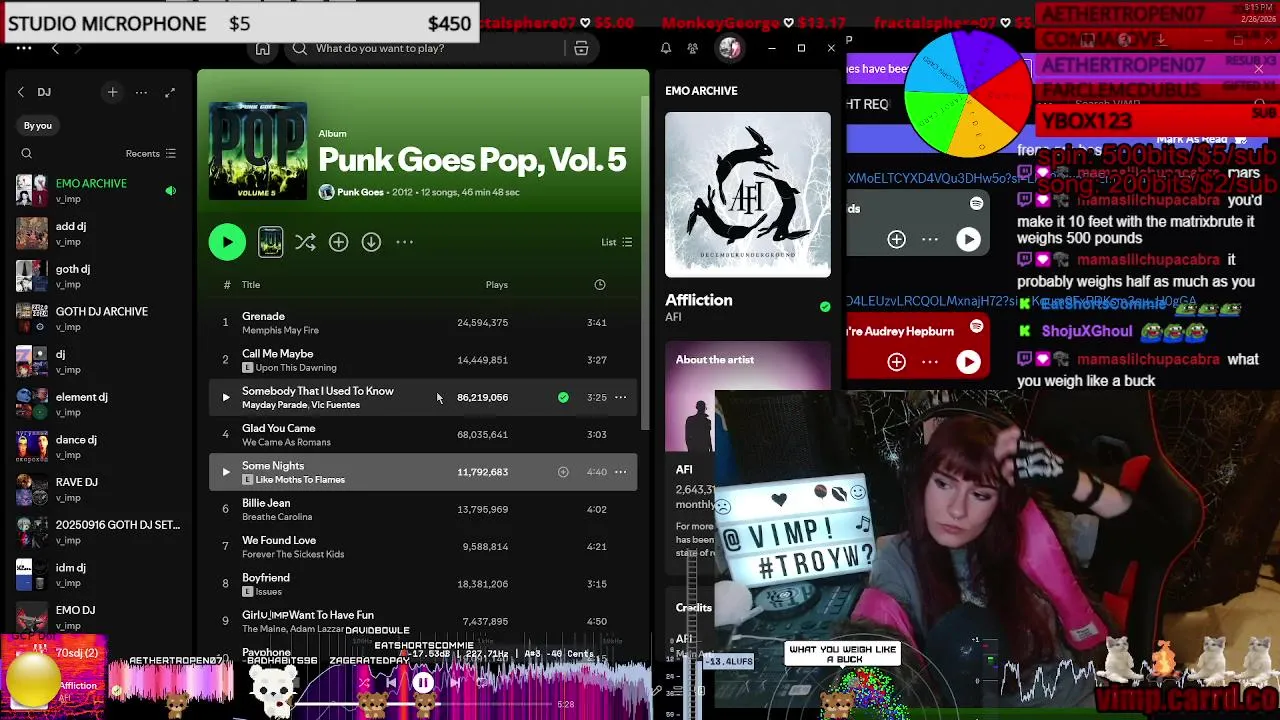Open the goth dj playlist
This screenshot has width=1280, height=720.
pos(98,276)
